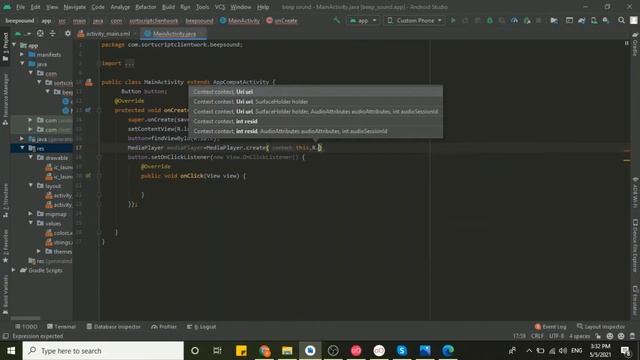Click the Debug app bug icon

point(490,20)
